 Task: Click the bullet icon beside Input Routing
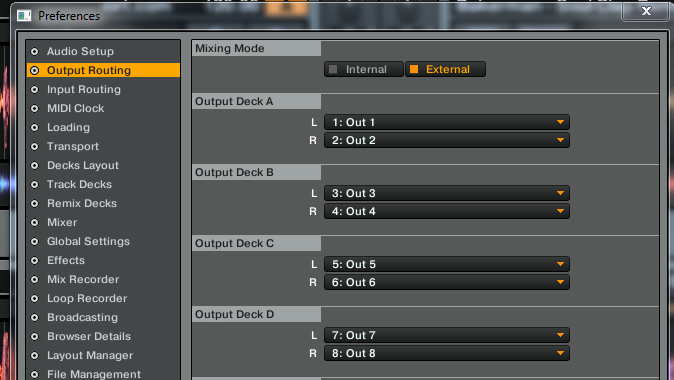click(34, 89)
